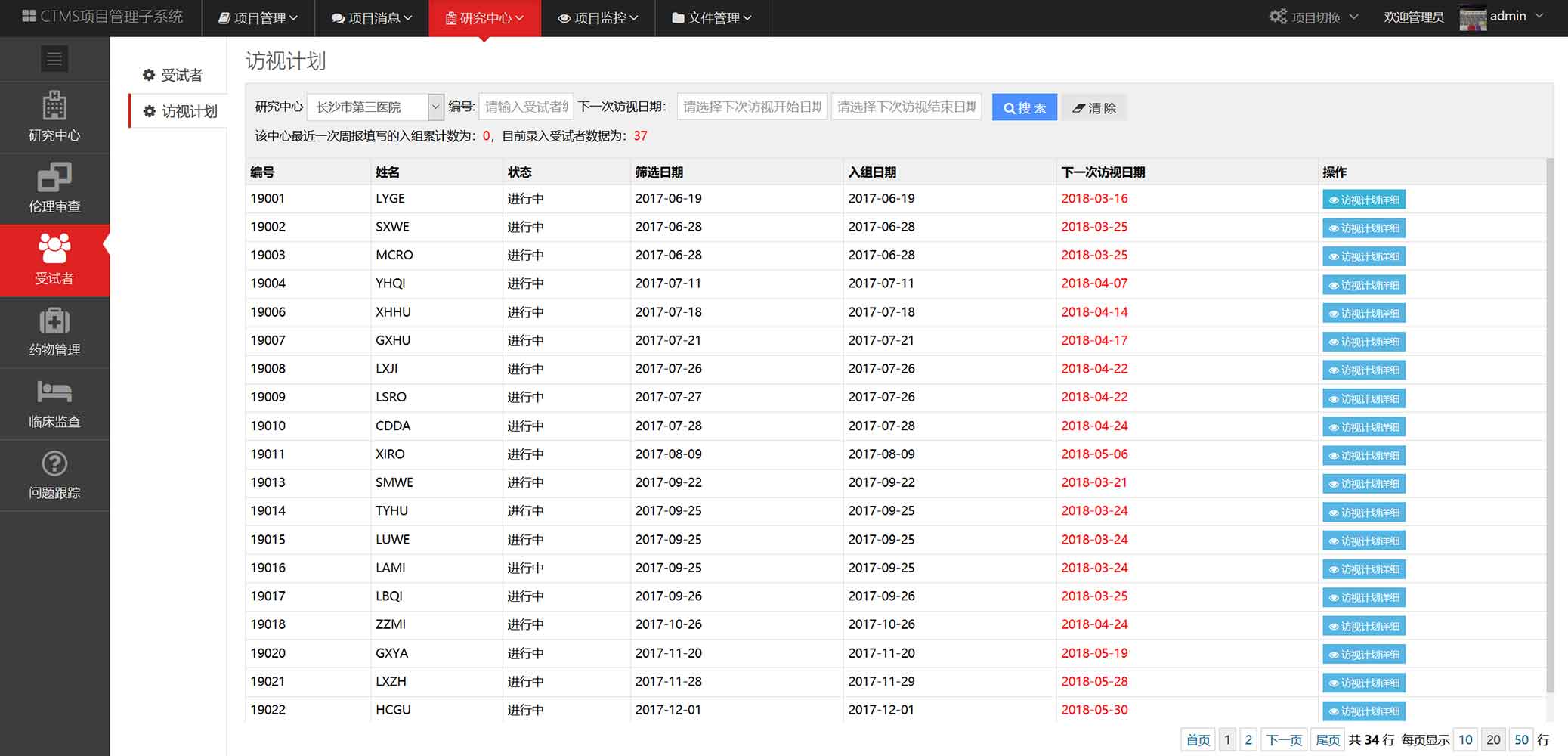Click the blue 搜索 button
The image size is (1568, 756).
1024,107
